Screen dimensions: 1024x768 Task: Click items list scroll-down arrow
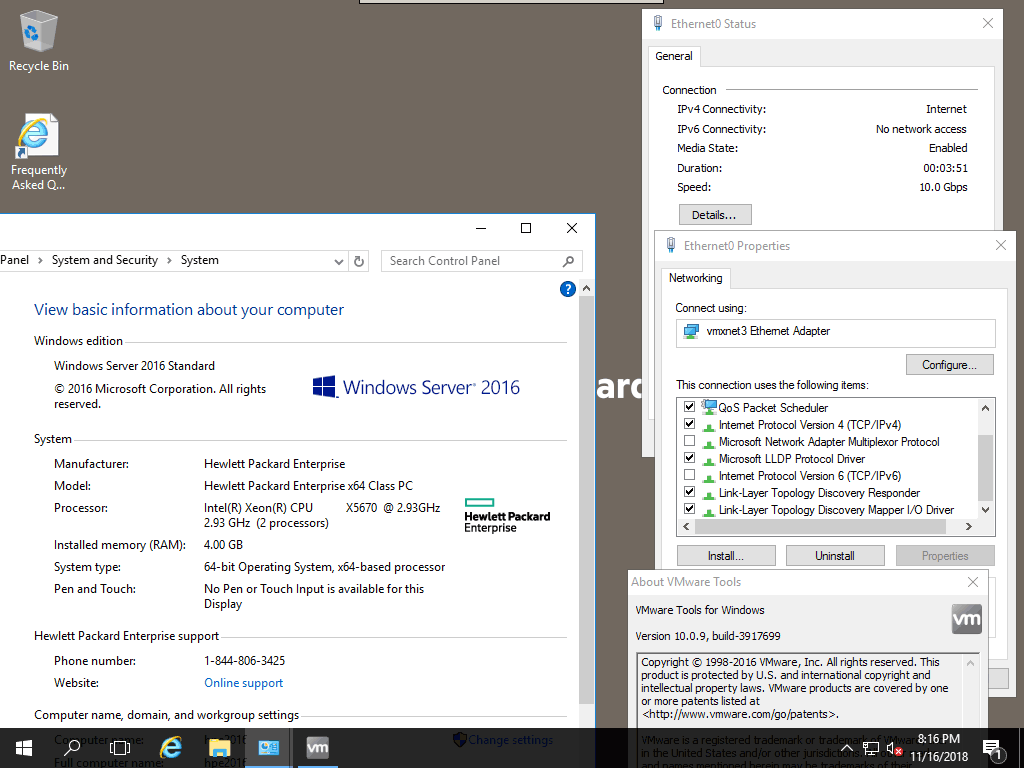click(x=985, y=510)
